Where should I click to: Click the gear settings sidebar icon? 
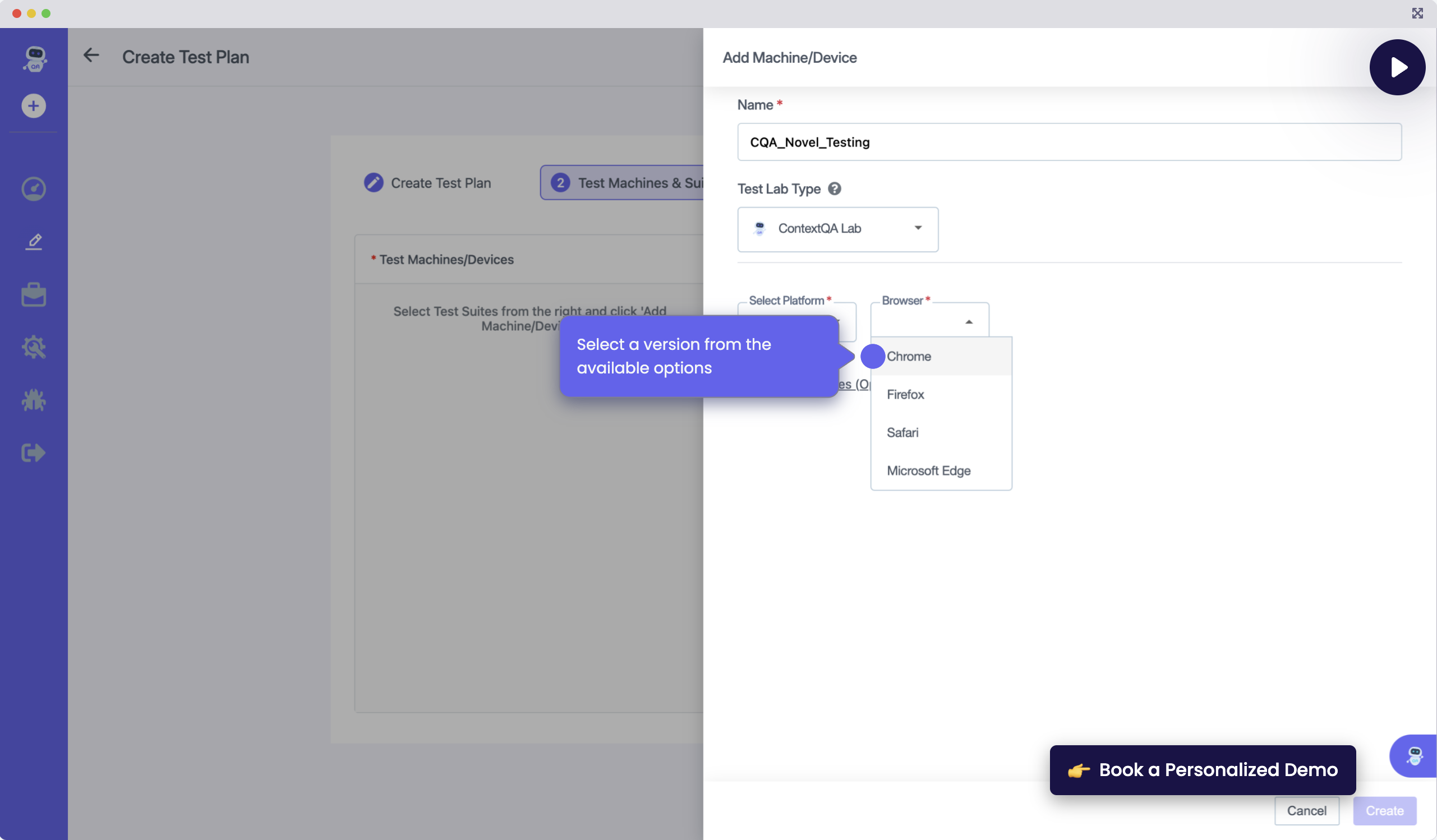click(34, 347)
